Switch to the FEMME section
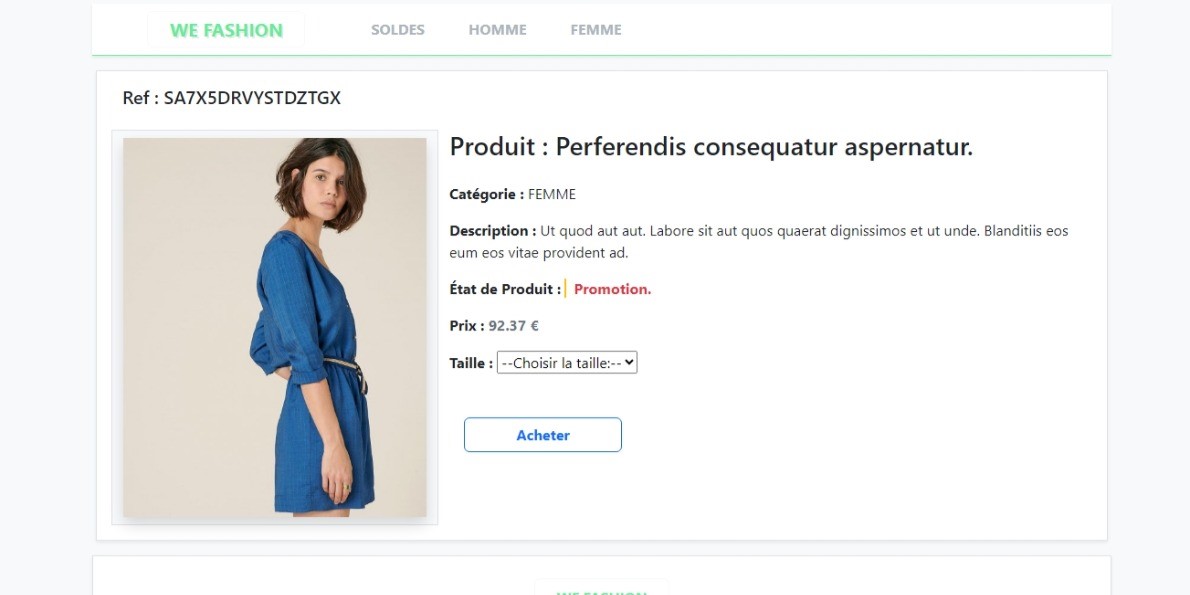 [595, 29]
